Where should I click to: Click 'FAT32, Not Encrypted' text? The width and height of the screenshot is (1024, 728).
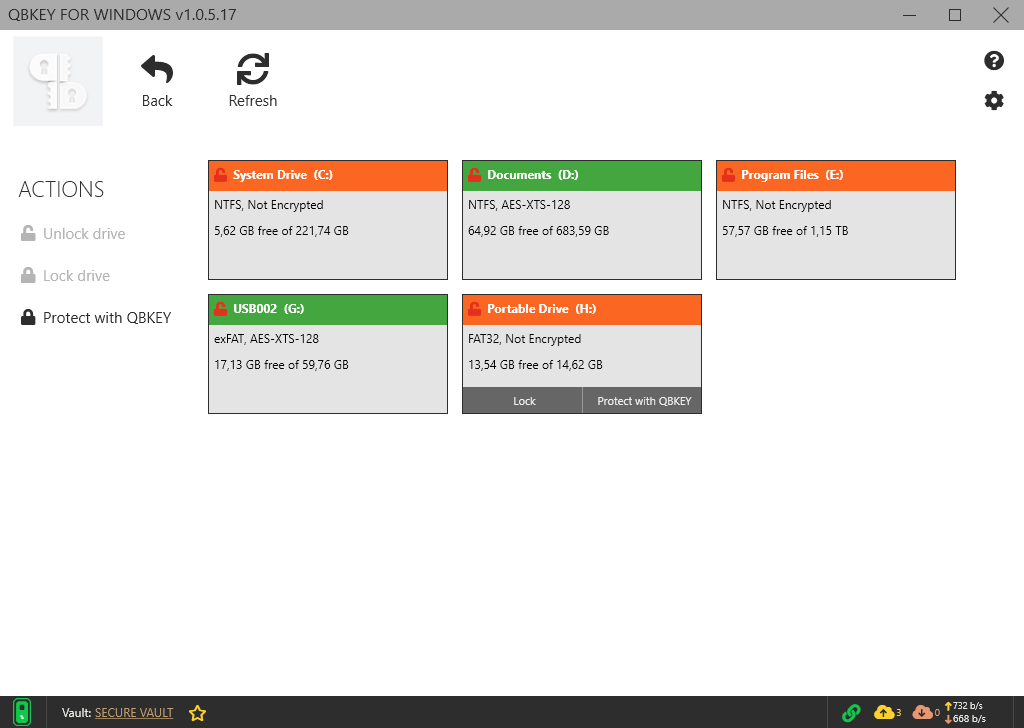tap(524, 339)
